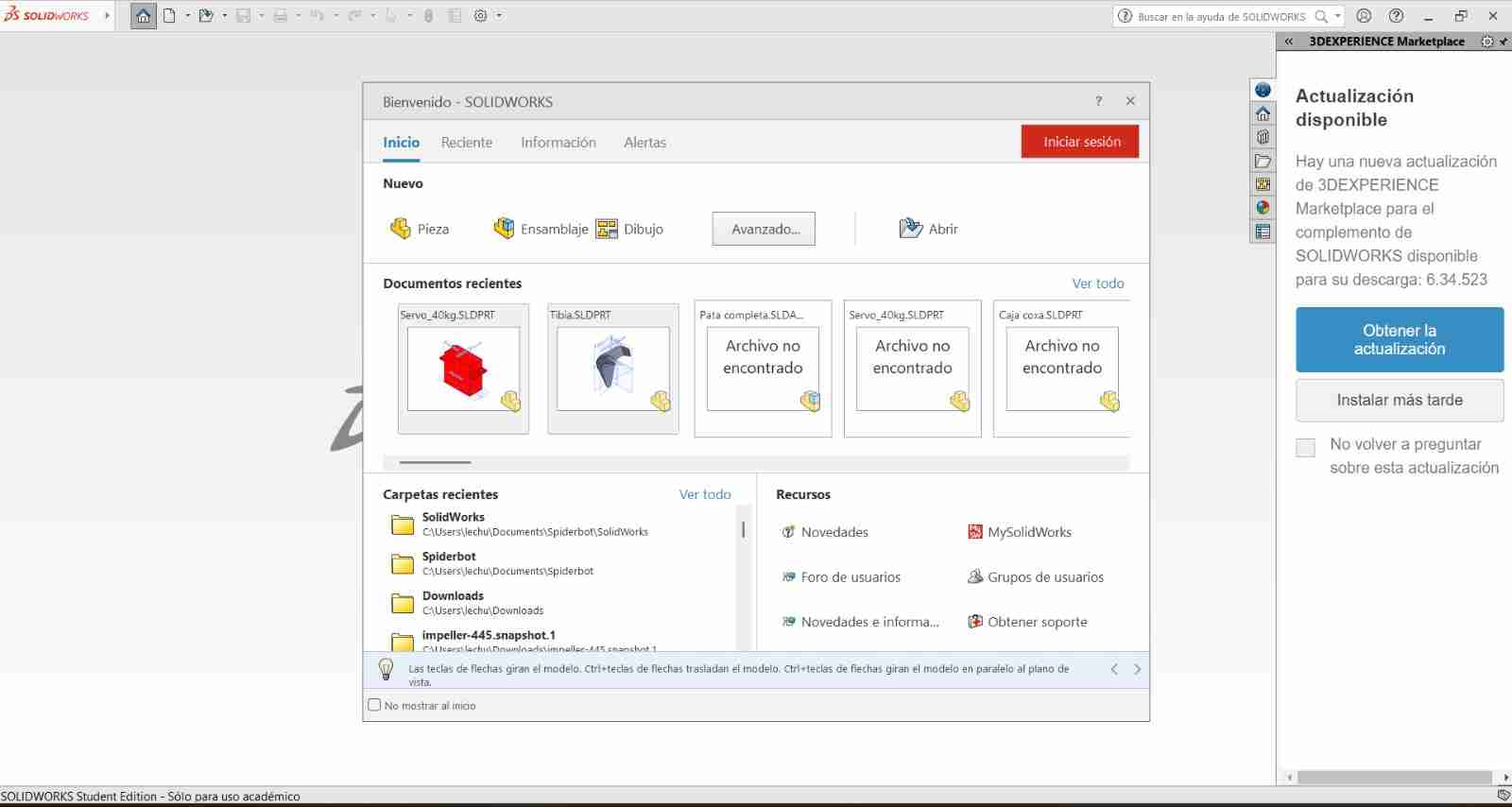The image size is (1512, 807).
Task: Open the Options gear in top toolbar
Action: [480, 16]
